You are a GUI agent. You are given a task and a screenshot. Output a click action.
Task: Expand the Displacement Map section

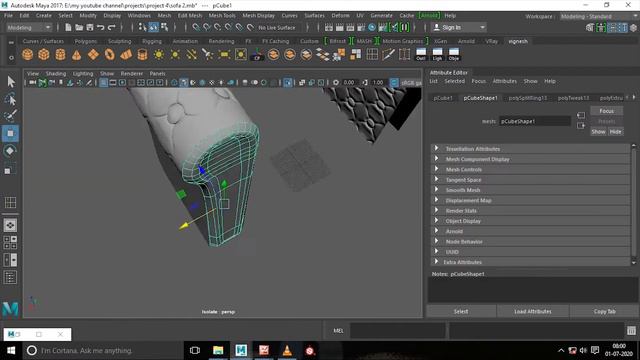click(x=531, y=200)
